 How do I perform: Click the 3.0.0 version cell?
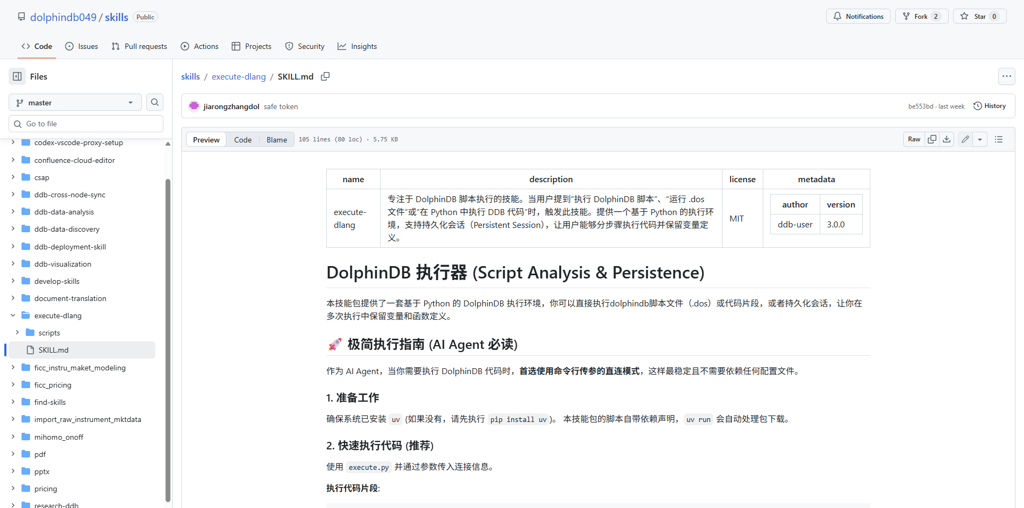840,224
